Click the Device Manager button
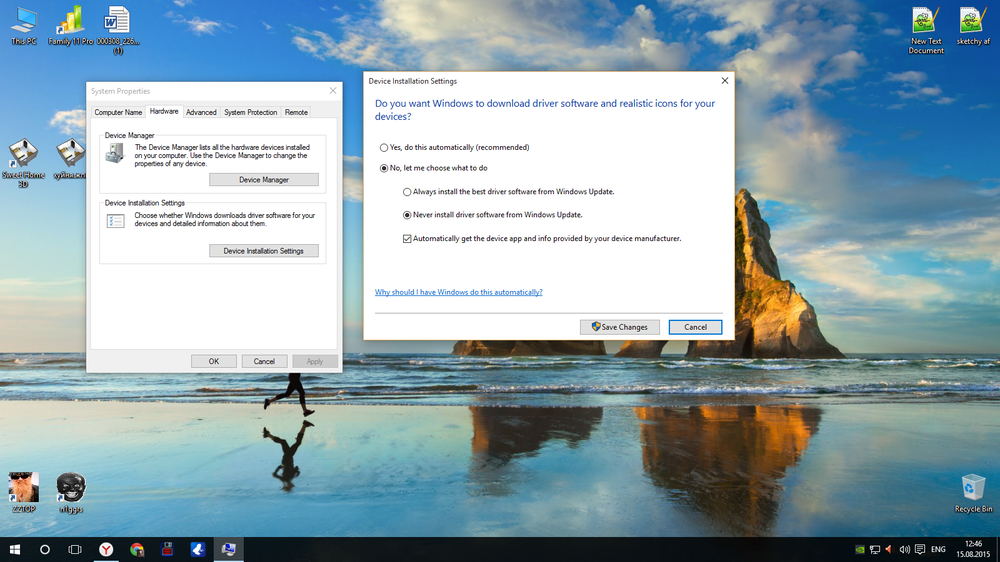 [x=263, y=180]
